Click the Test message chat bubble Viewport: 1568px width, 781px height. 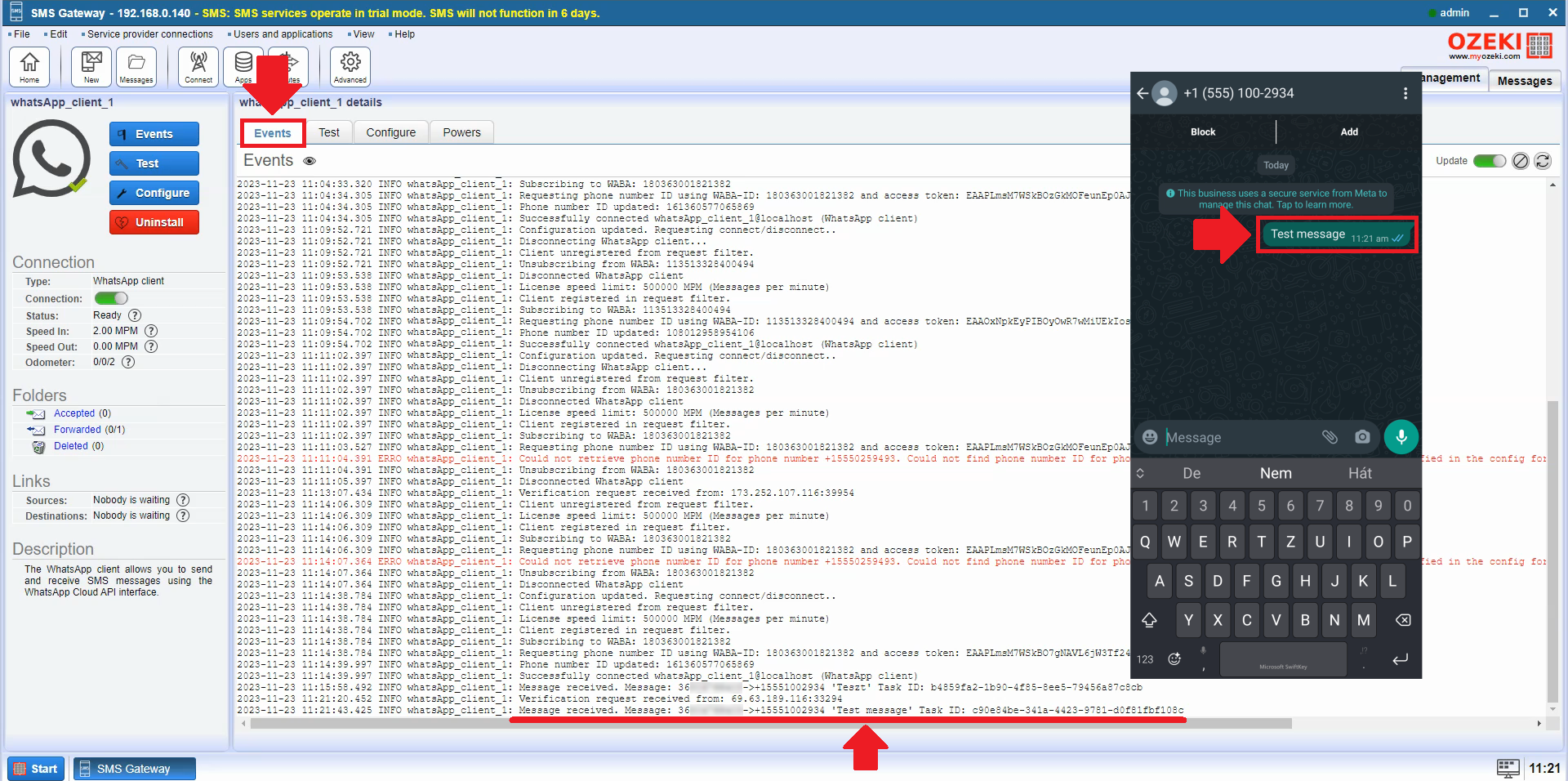click(1336, 234)
